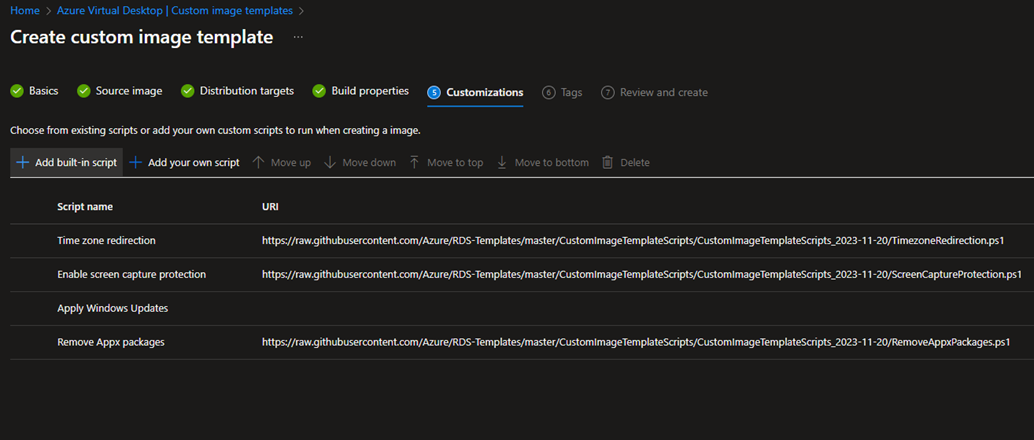Click Add your own script button
1034x440 pixels.
tap(184, 162)
